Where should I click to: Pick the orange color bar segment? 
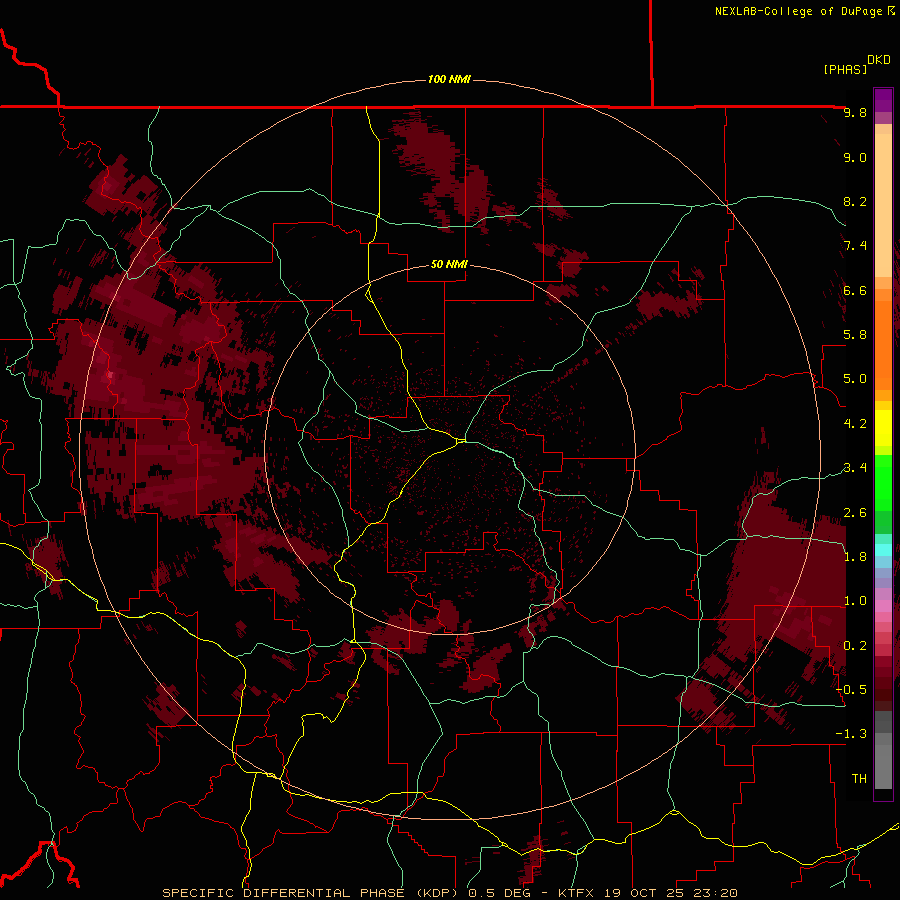click(883, 346)
